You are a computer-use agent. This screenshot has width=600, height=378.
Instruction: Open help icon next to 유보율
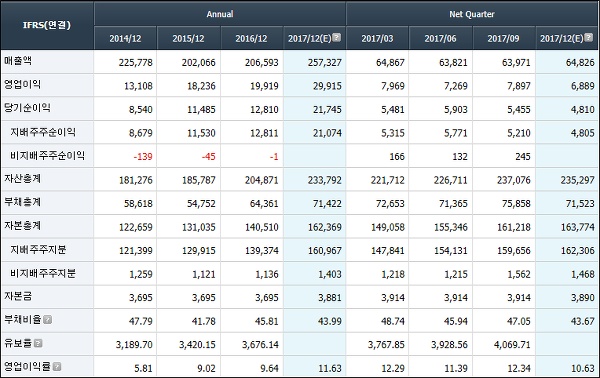pos(38,343)
